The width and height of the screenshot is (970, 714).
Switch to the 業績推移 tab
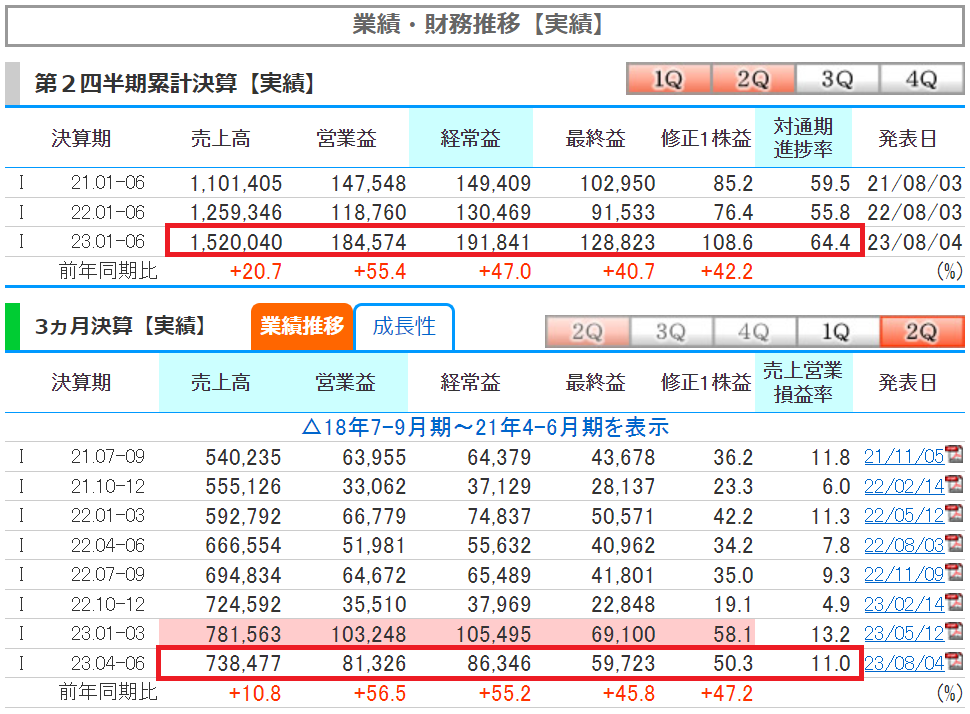301,326
